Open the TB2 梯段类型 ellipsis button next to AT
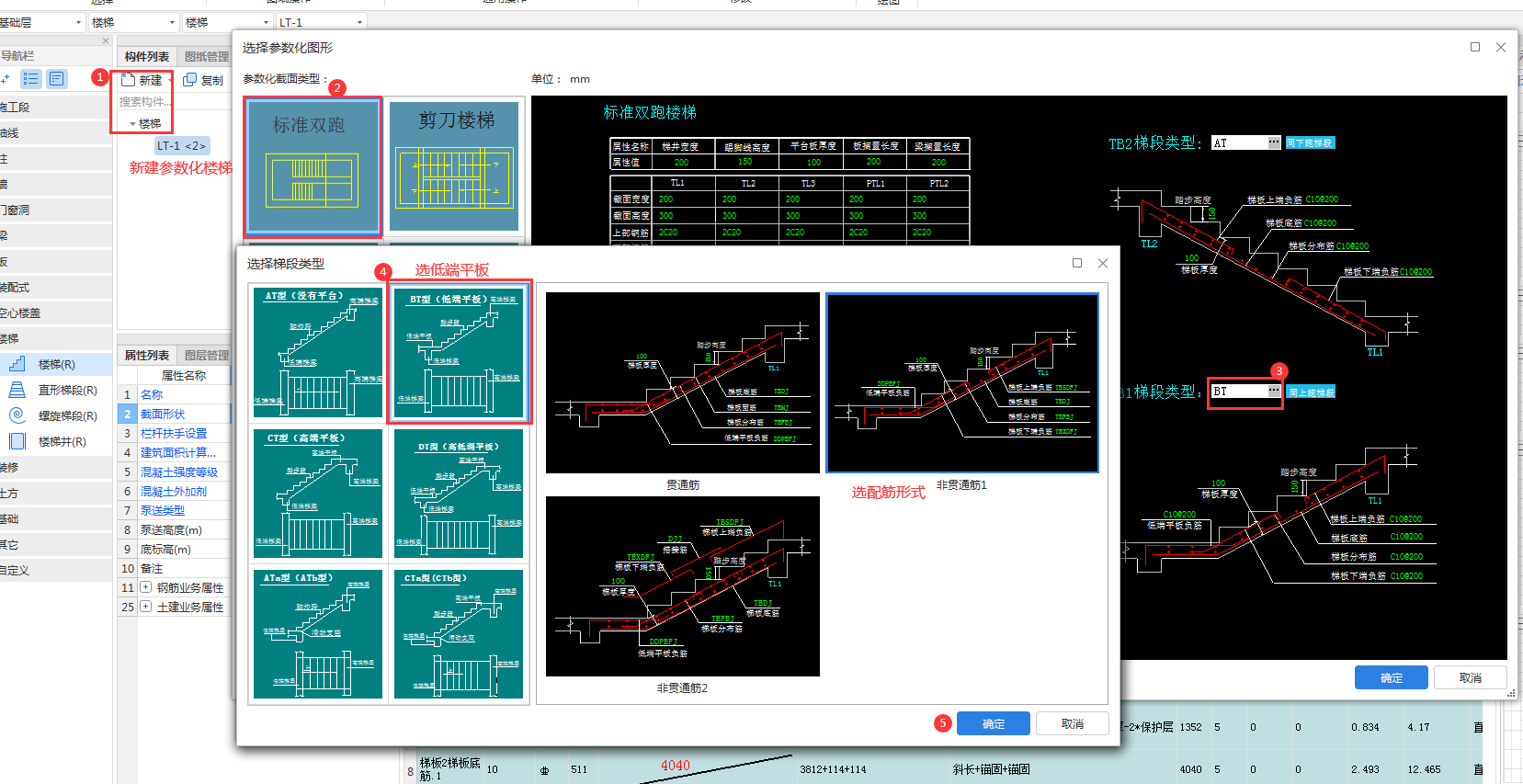1523x784 pixels. [1274, 142]
